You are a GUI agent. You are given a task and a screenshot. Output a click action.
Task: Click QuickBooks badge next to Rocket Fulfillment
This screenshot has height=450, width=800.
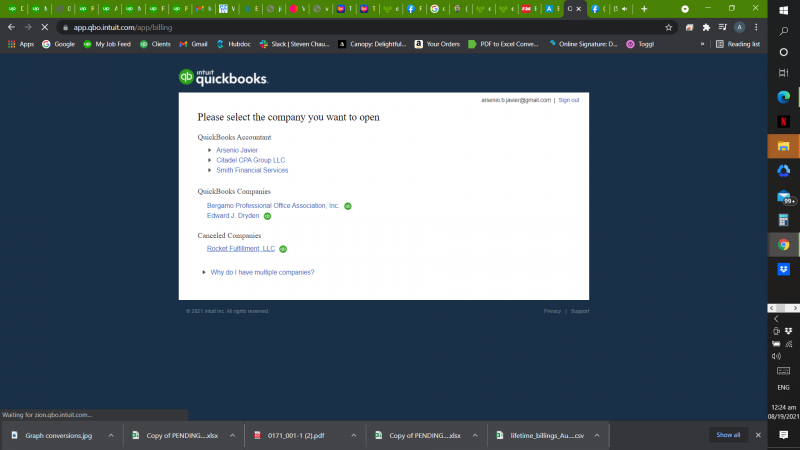click(x=283, y=249)
